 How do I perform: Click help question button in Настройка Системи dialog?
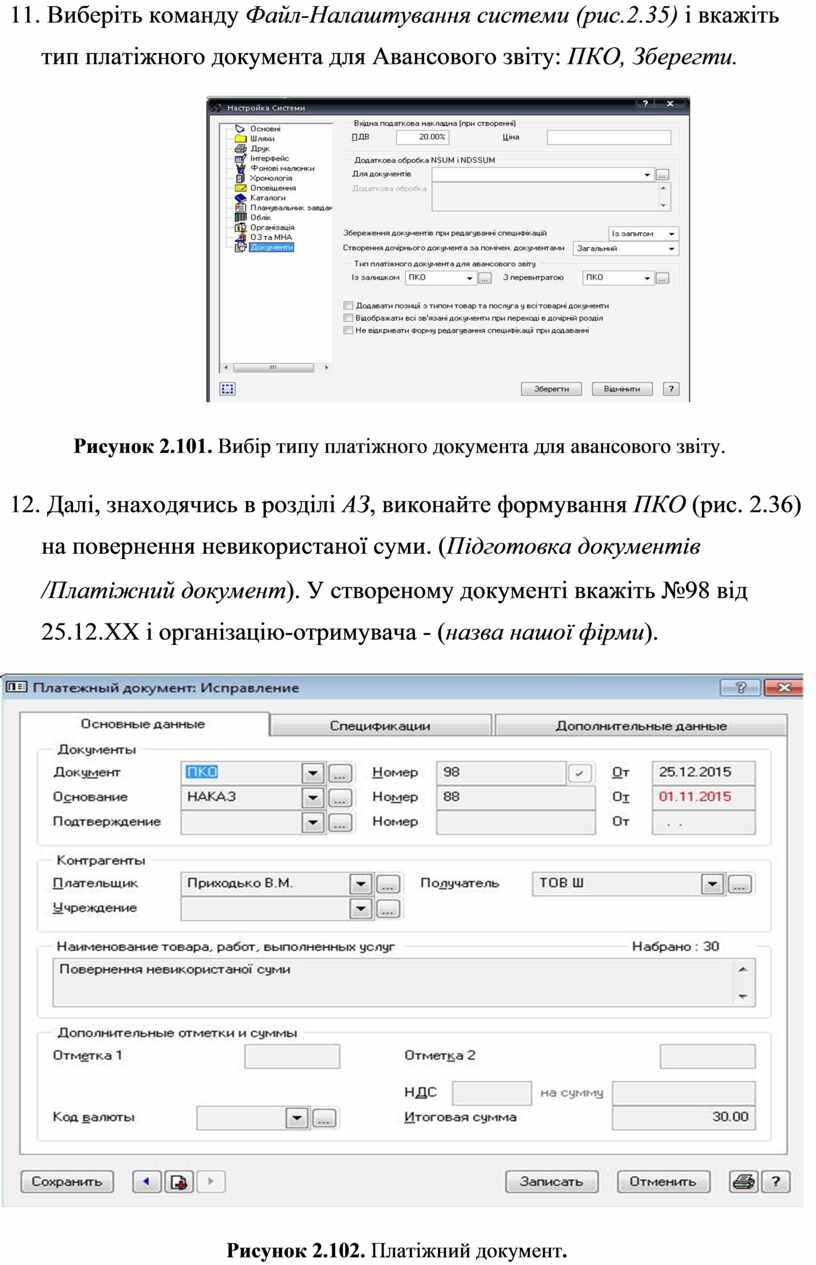point(670,388)
